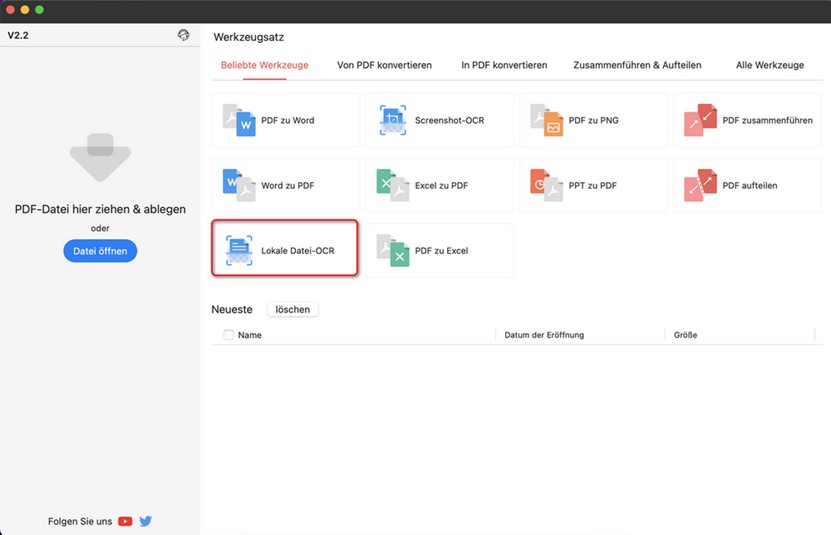This screenshot has height=535, width=831.
Task: Open the PDF zu Excel converter
Action: coord(439,250)
